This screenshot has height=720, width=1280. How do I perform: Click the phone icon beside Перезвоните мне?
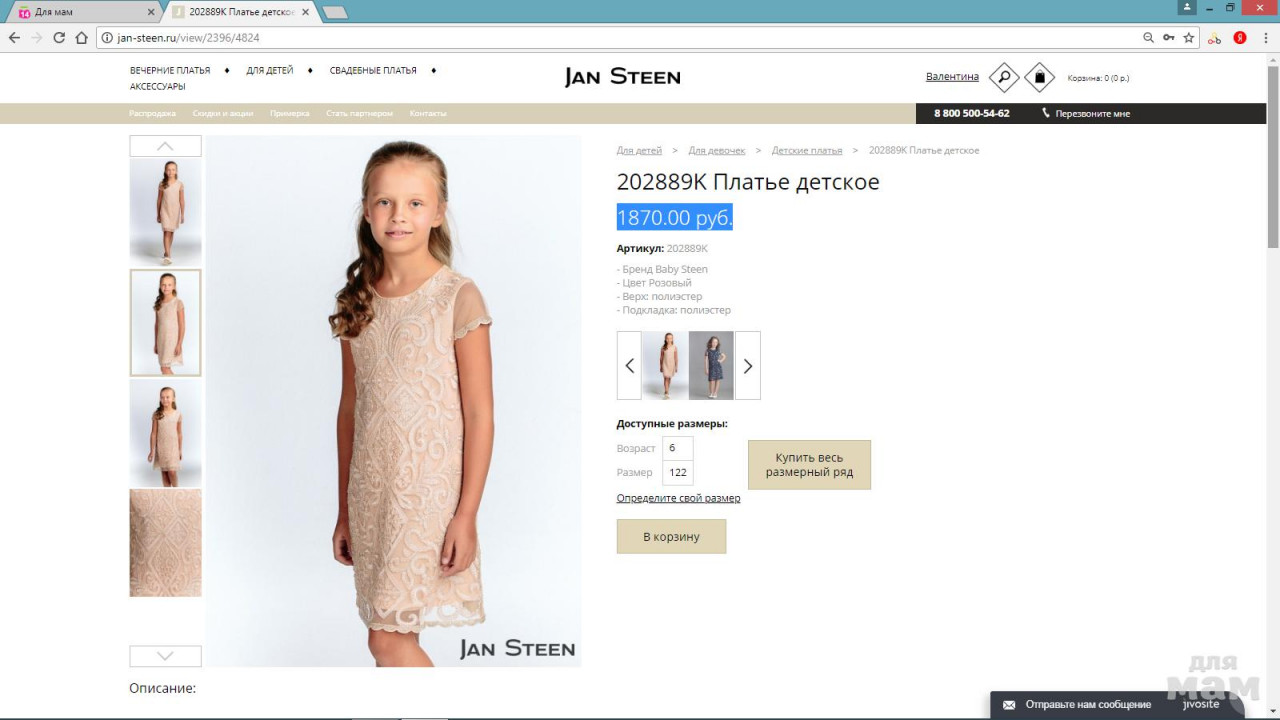(1046, 113)
